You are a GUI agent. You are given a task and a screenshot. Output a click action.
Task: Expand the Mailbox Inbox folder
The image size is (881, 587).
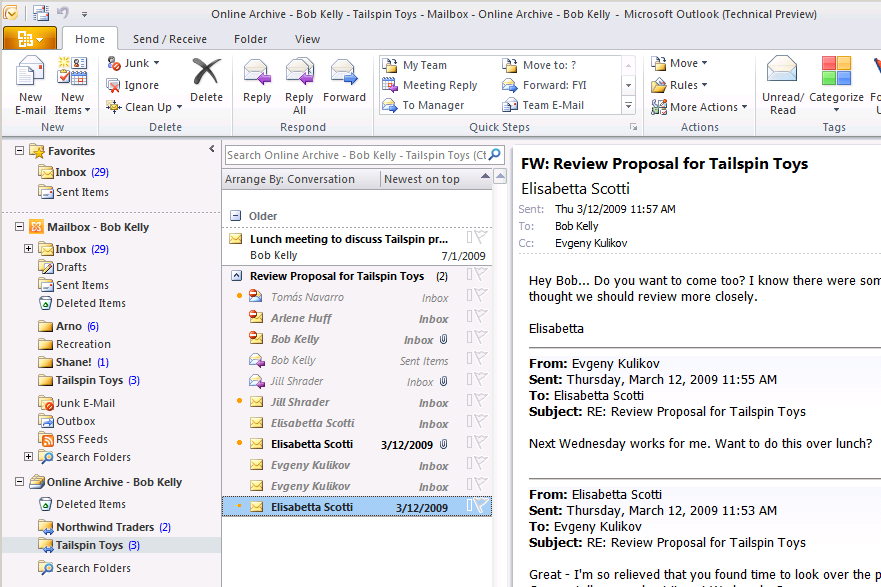click(x=28, y=248)
